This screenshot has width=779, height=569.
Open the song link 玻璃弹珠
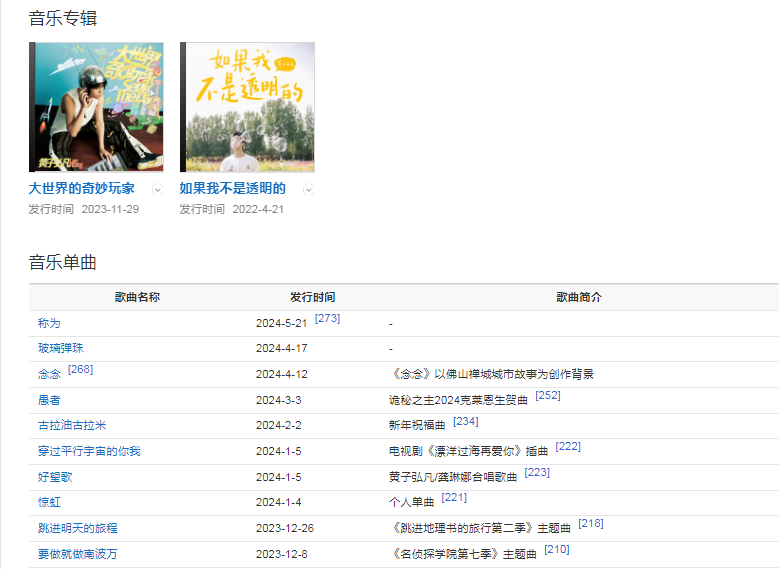coord(61,348)
